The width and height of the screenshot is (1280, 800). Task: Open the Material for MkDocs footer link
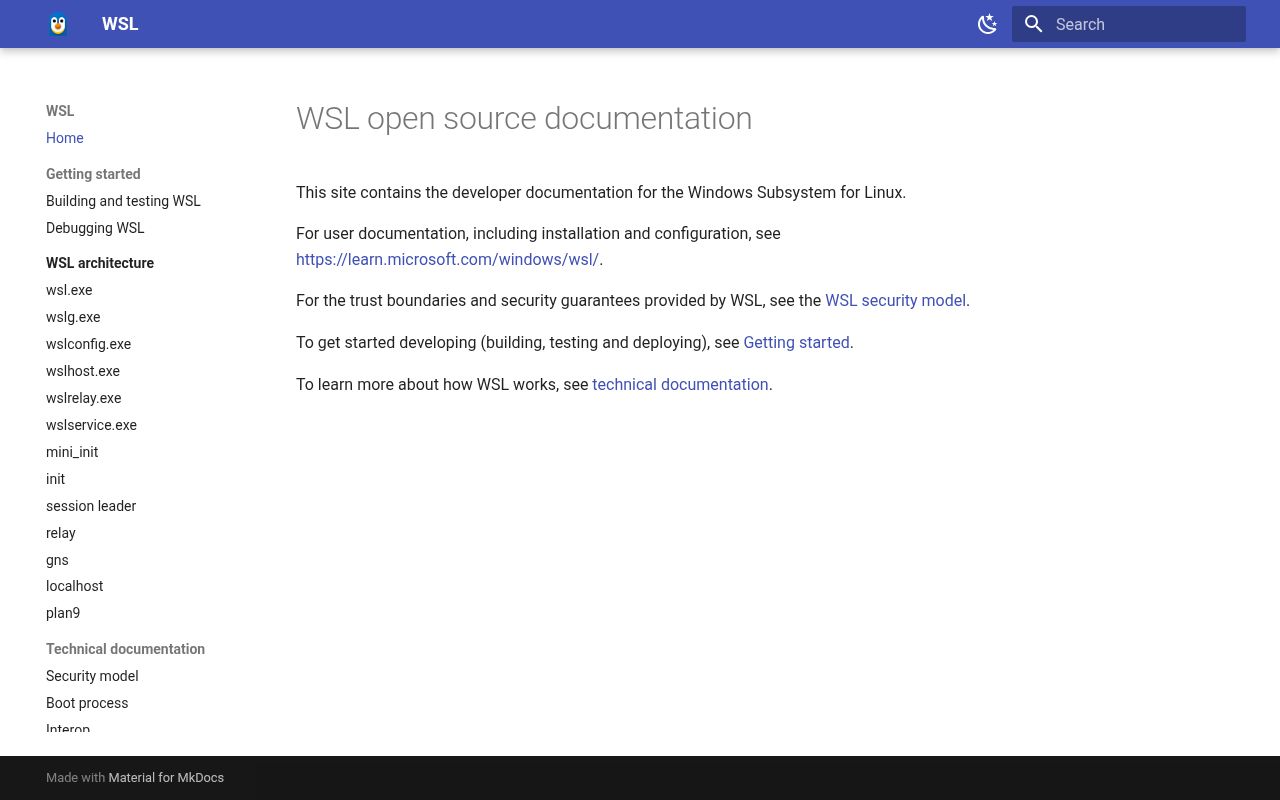point(166,777)
